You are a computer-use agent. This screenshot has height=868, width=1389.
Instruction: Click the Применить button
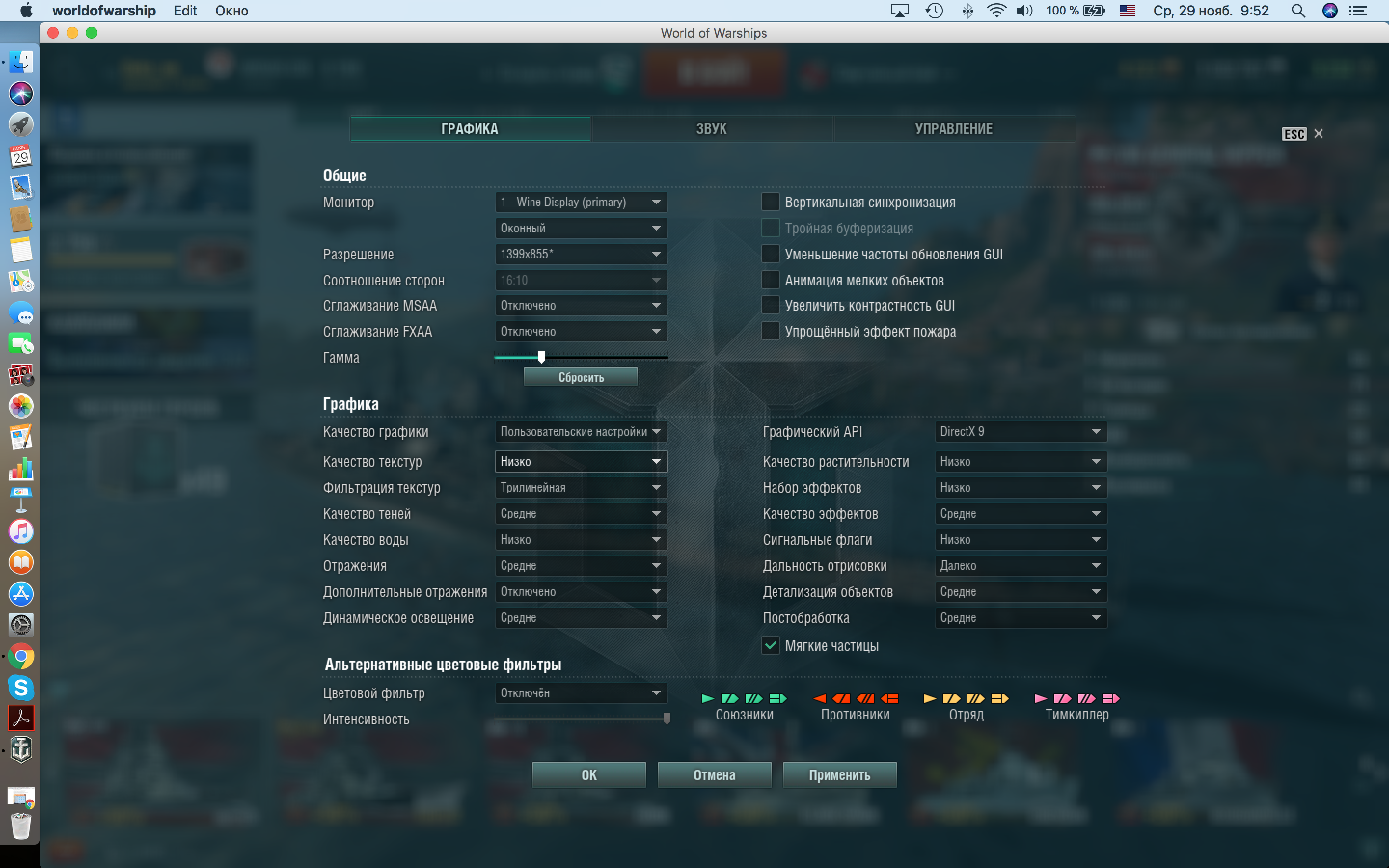point(840,775)
